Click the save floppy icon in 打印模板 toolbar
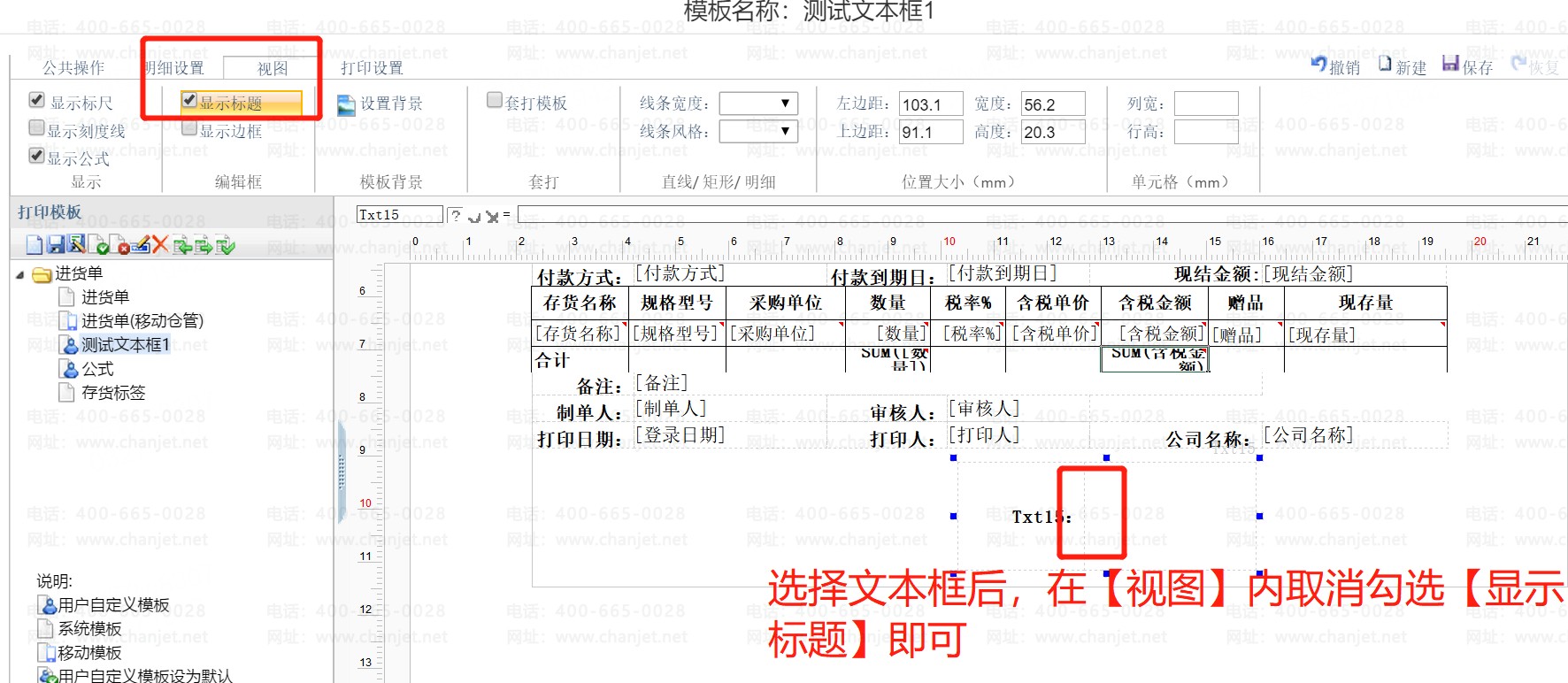Viewport: 1568px width, 683px height. [x=56, y=245]
